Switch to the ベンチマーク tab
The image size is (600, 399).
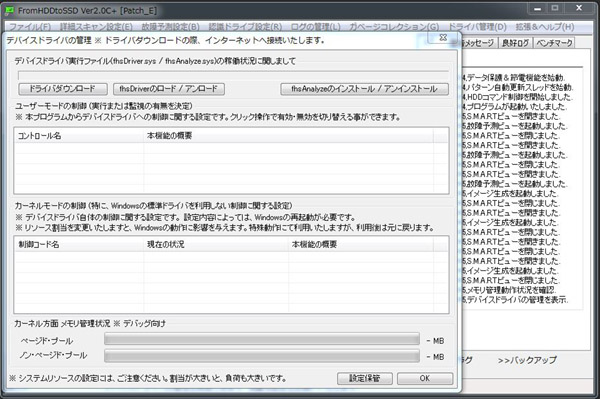click(x=554, y=43)
